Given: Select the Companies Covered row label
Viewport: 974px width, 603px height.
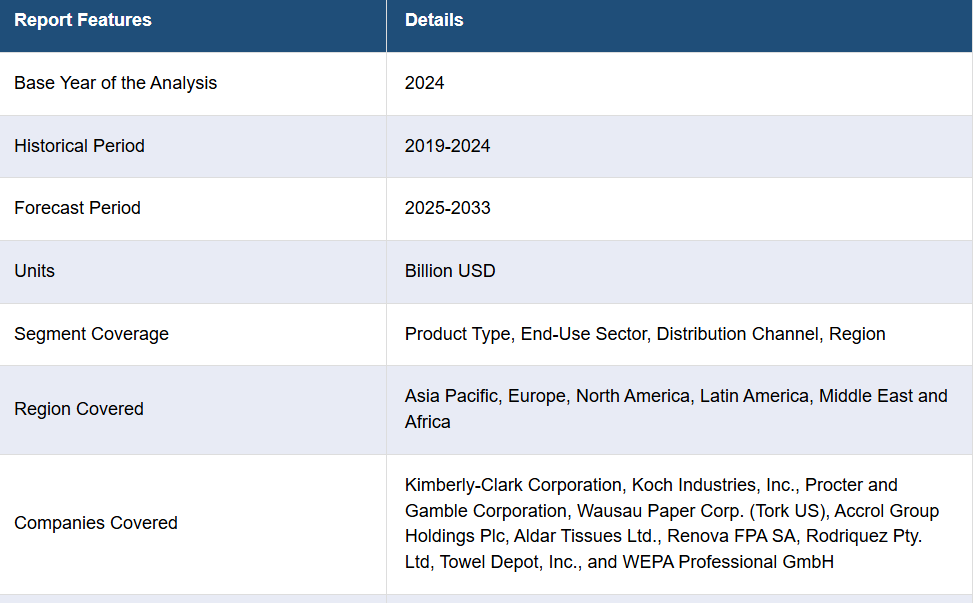Looking at the screenshot, I should (96, 523).
